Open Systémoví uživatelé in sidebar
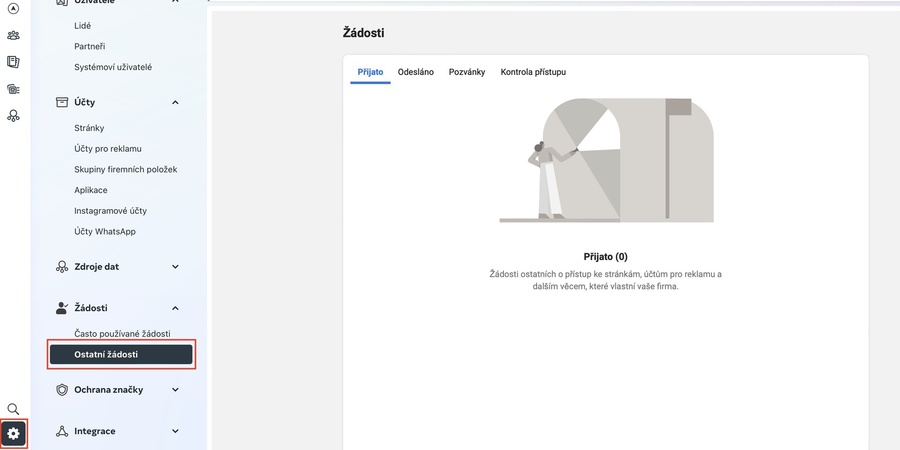The width and height of the screenshot is (900, 450). tap(113, 67)
